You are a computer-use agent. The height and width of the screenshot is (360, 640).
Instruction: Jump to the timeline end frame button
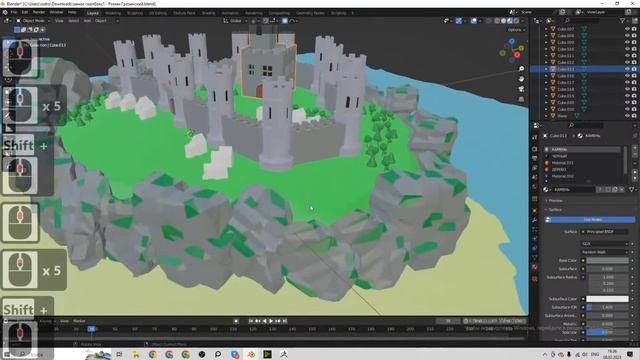(x=285, y=321)
